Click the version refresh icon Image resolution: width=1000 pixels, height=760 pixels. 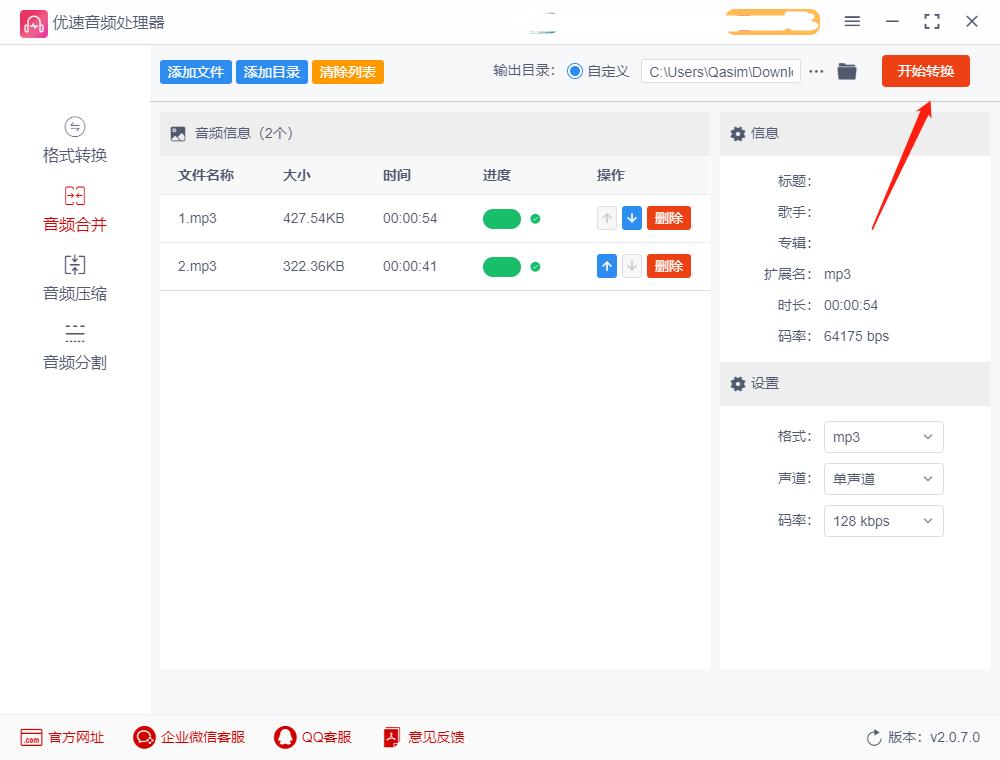(x=874, y=738)
